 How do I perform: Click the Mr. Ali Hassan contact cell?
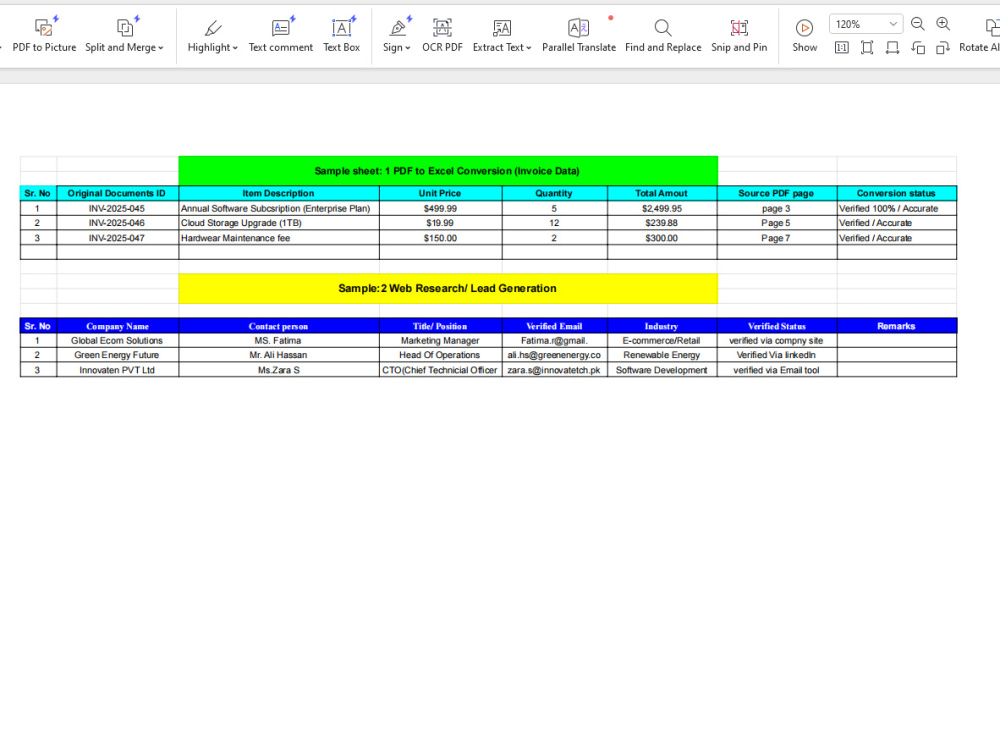pyautogui.click(x=279, y=355)
